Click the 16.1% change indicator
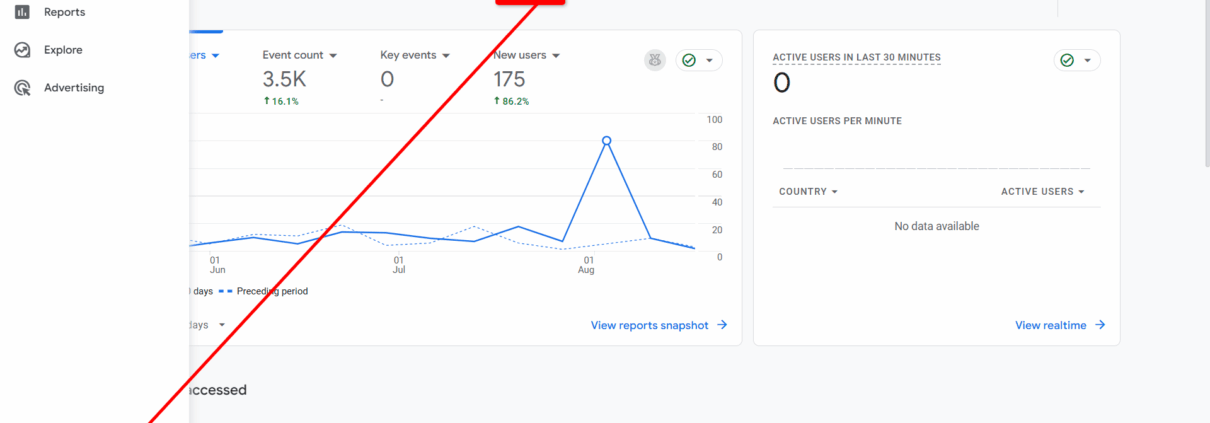Viewport: 1210px width, 423px height. 281,101
